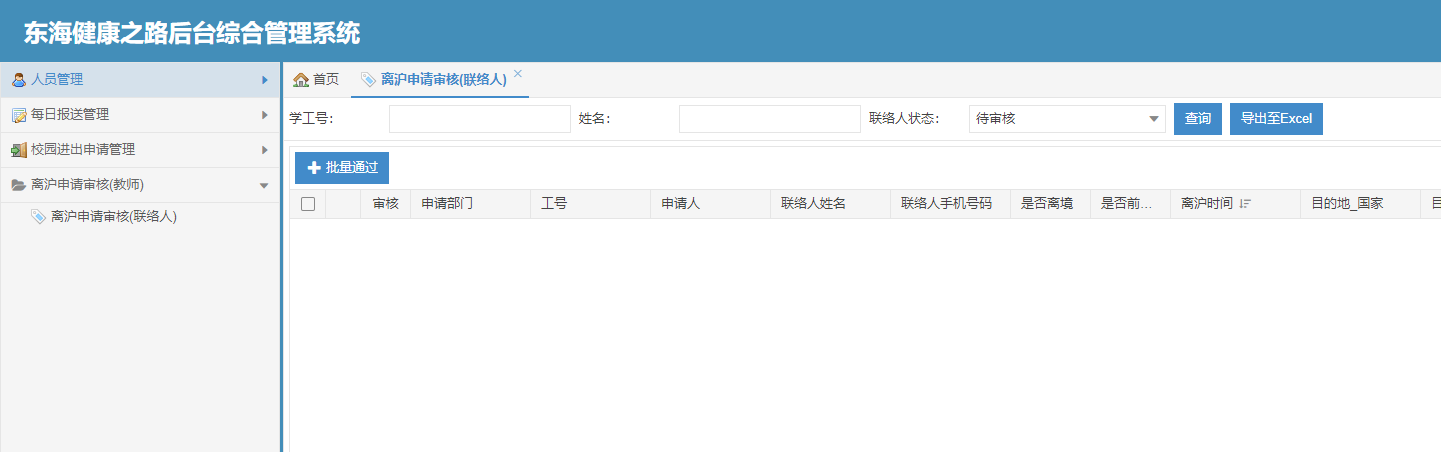The height and width of the screenshot is (452, 1441).
Task: Expand the 人员管理 menu arrow
Action: [x=264, y=80]
